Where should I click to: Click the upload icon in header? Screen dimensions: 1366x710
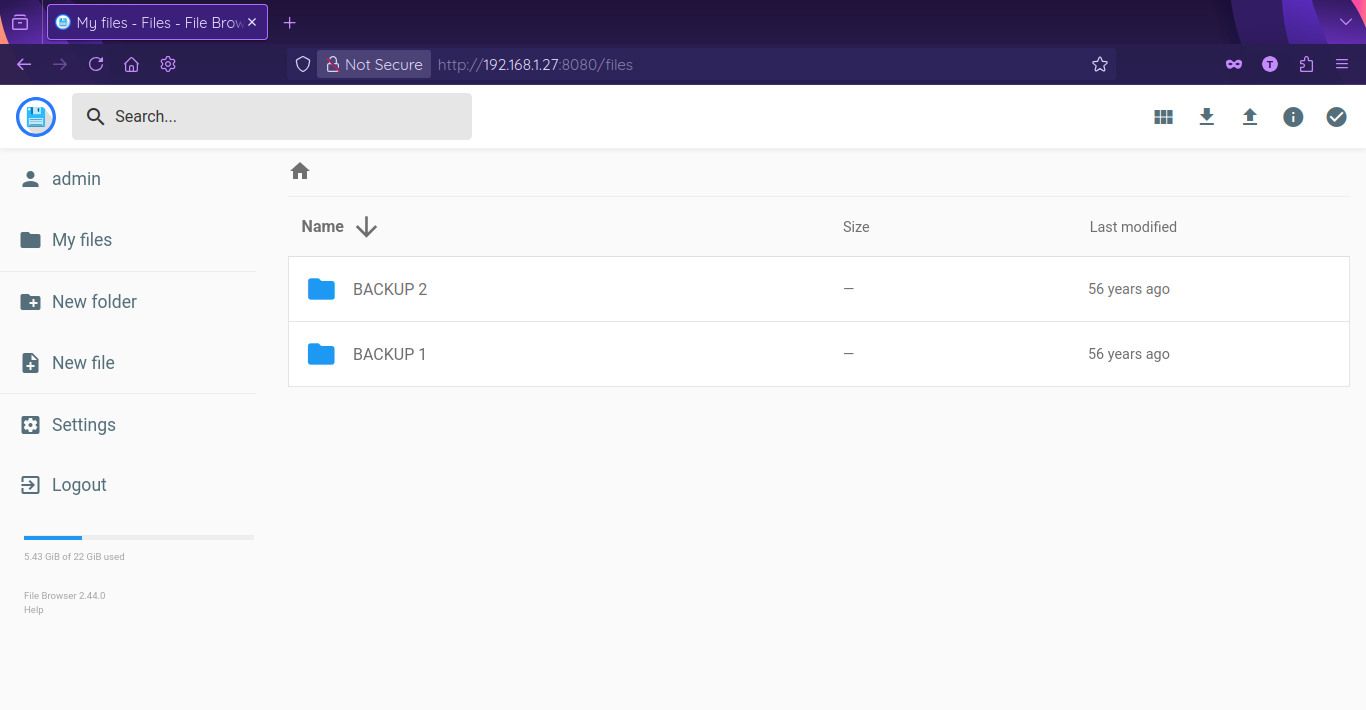pos(1250,117)
